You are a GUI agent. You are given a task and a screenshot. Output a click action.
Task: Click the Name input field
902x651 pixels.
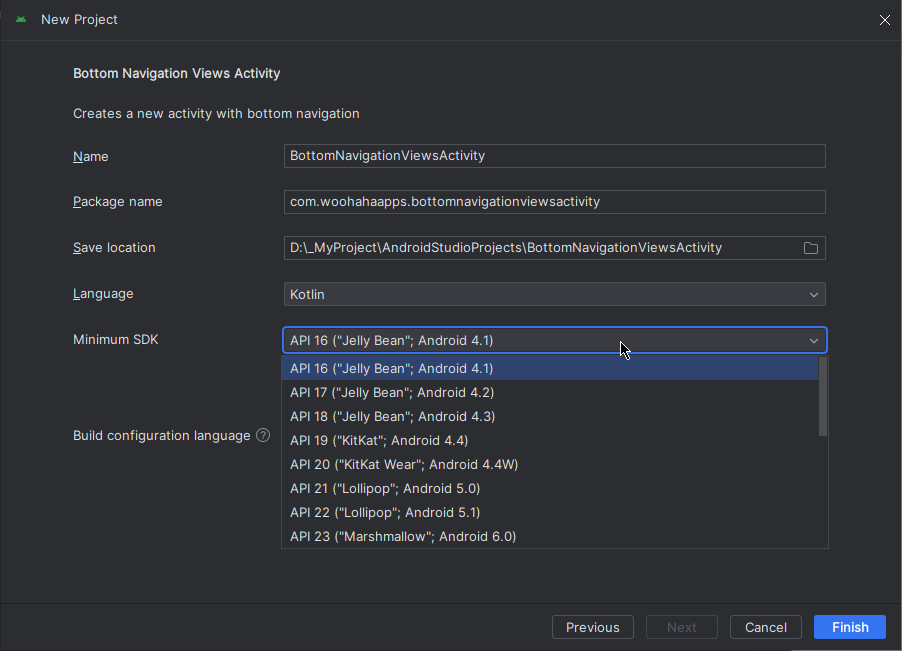[x=555, y=156]
